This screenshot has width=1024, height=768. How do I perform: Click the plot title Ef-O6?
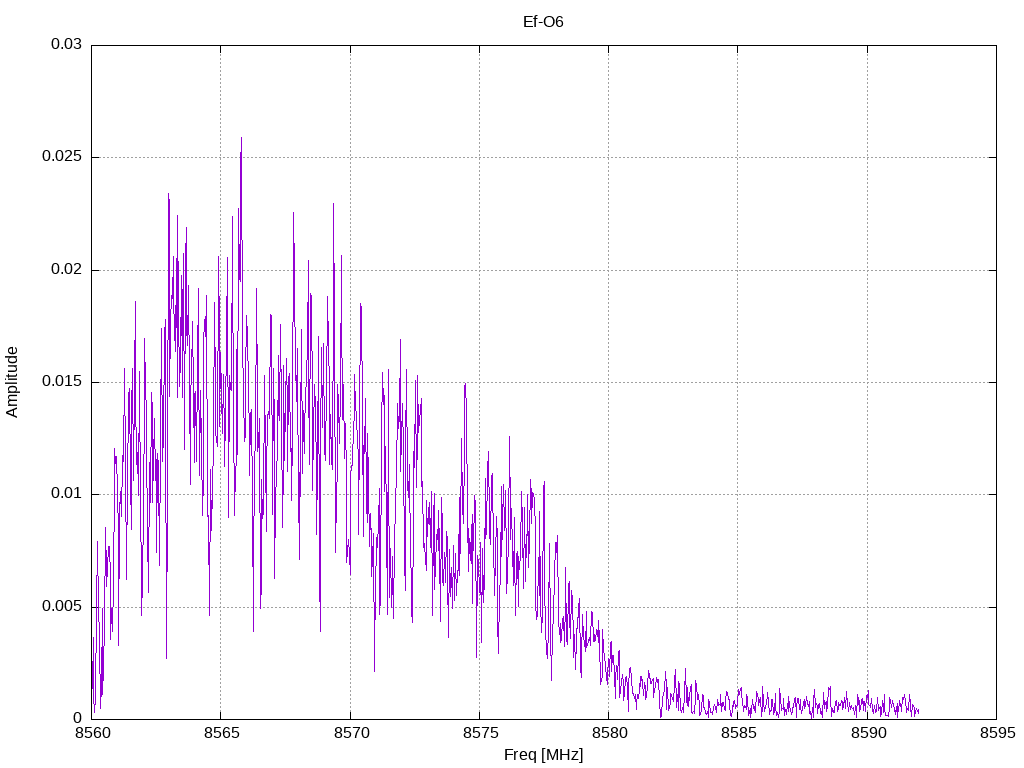[x=543, y=22]
